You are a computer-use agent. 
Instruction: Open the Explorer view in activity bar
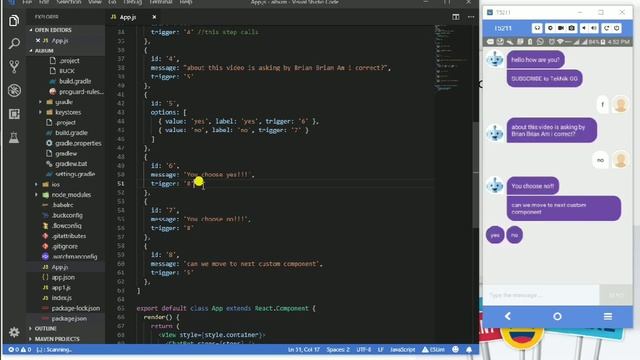click(x=14, y=20)
